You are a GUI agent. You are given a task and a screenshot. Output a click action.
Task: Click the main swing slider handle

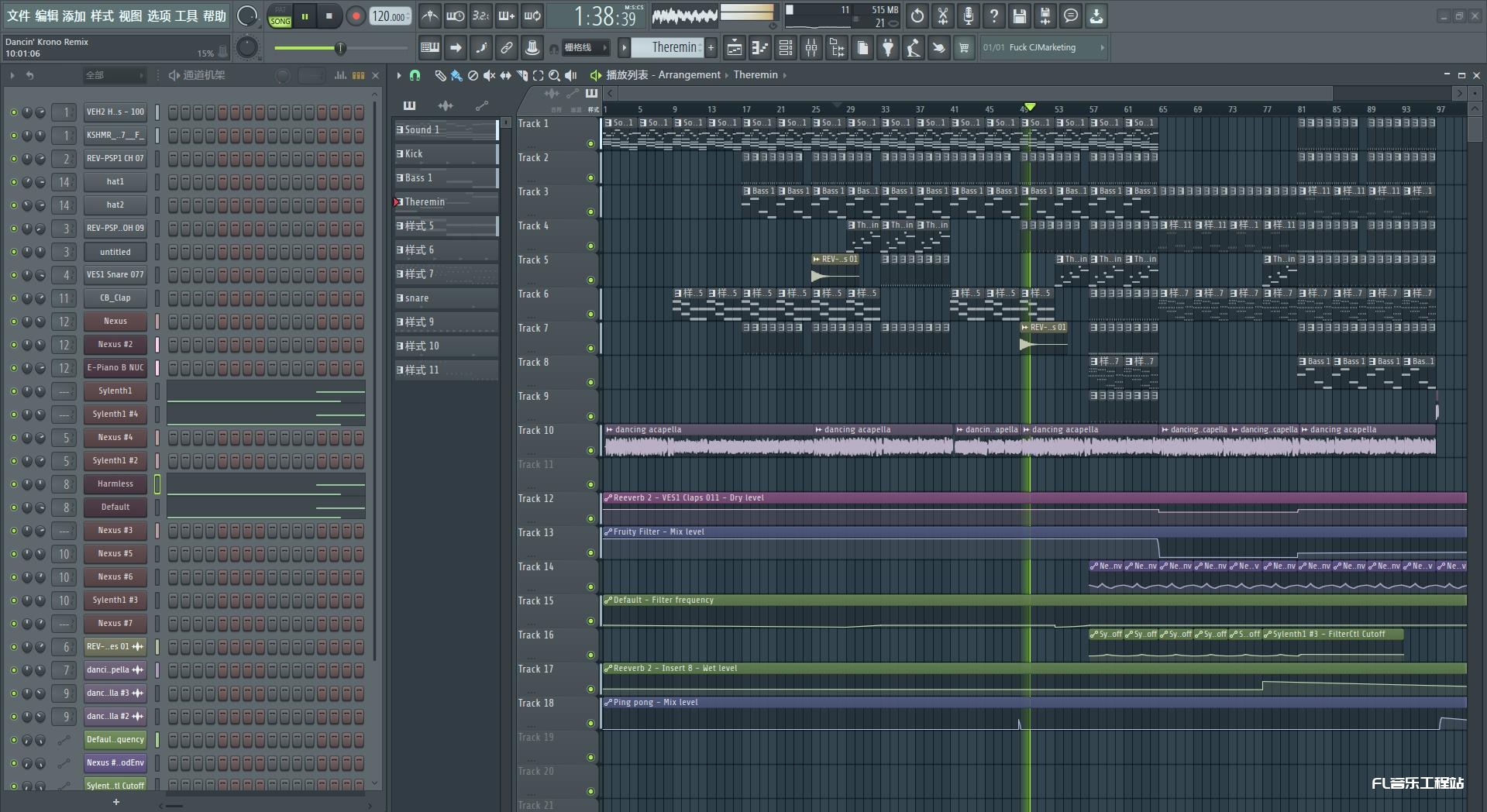[x=340, y=49]
